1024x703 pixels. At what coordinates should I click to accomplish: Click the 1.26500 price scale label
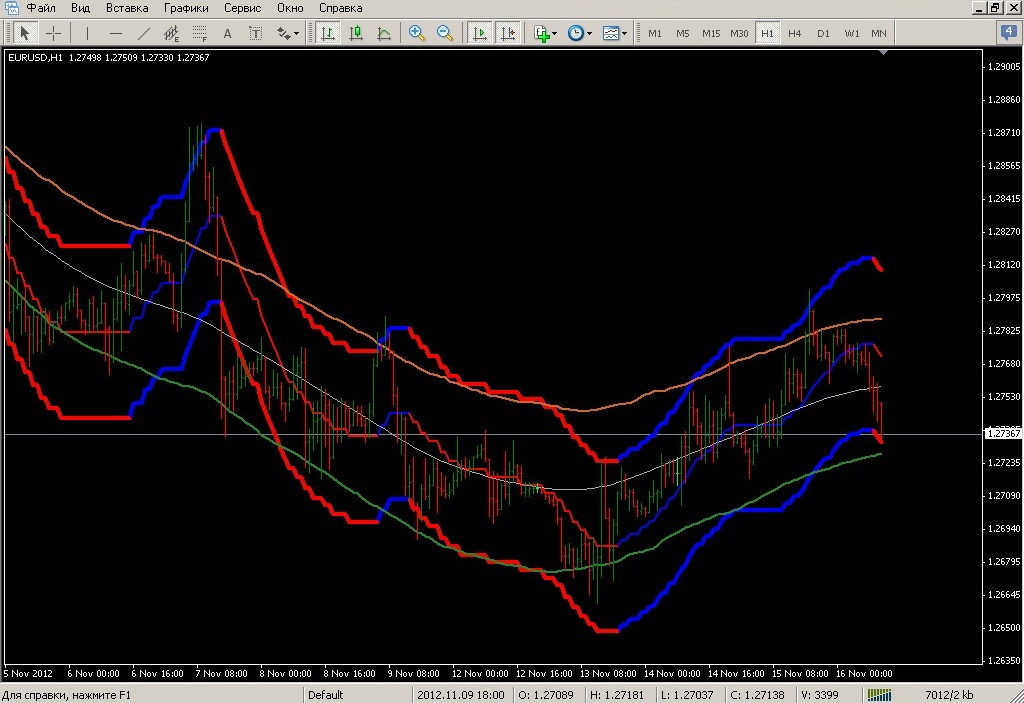pyautogui.click(x=1004, y=627)
